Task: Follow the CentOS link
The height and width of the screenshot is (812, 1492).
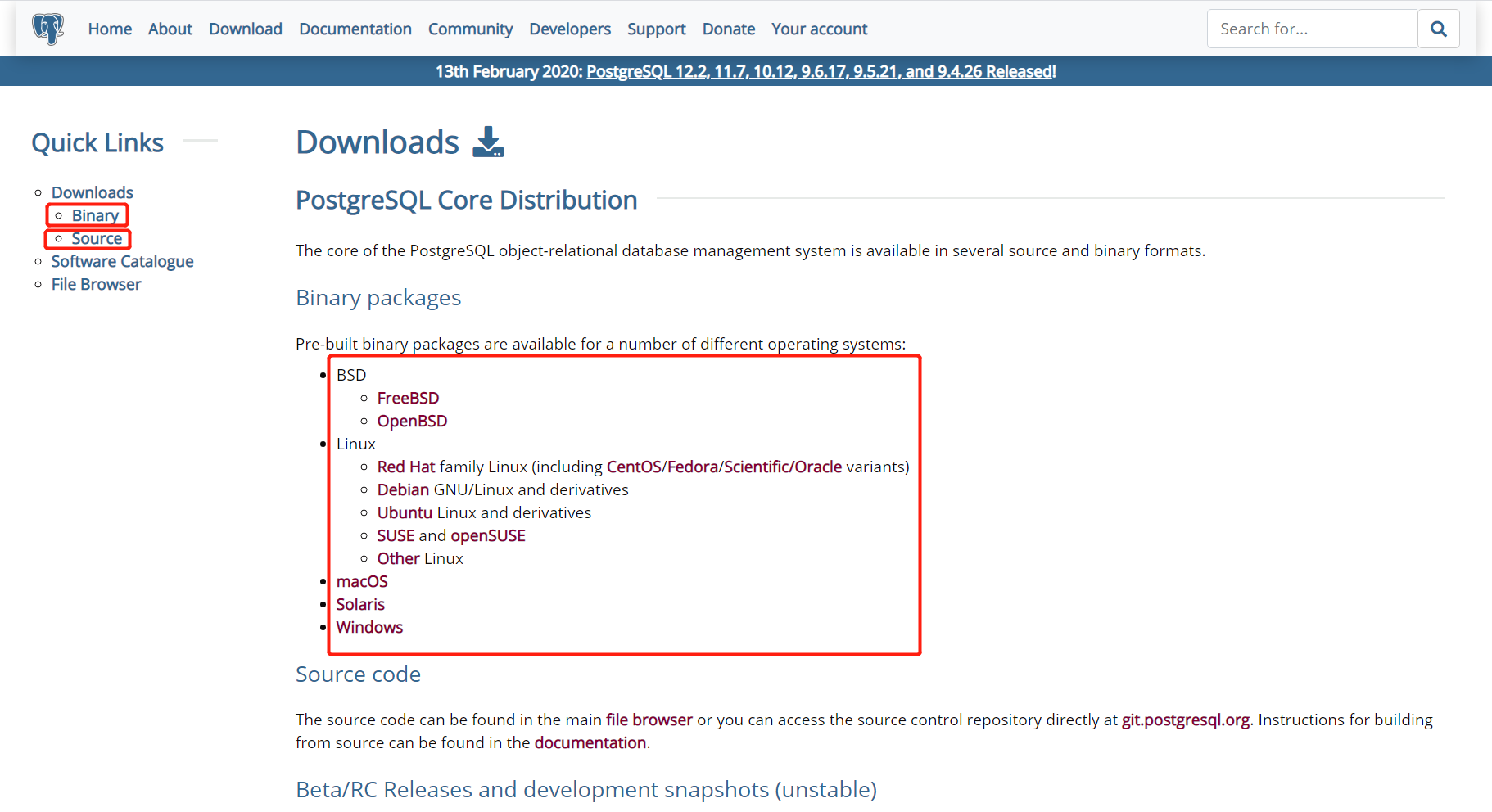Action: [x=634, y=467]
